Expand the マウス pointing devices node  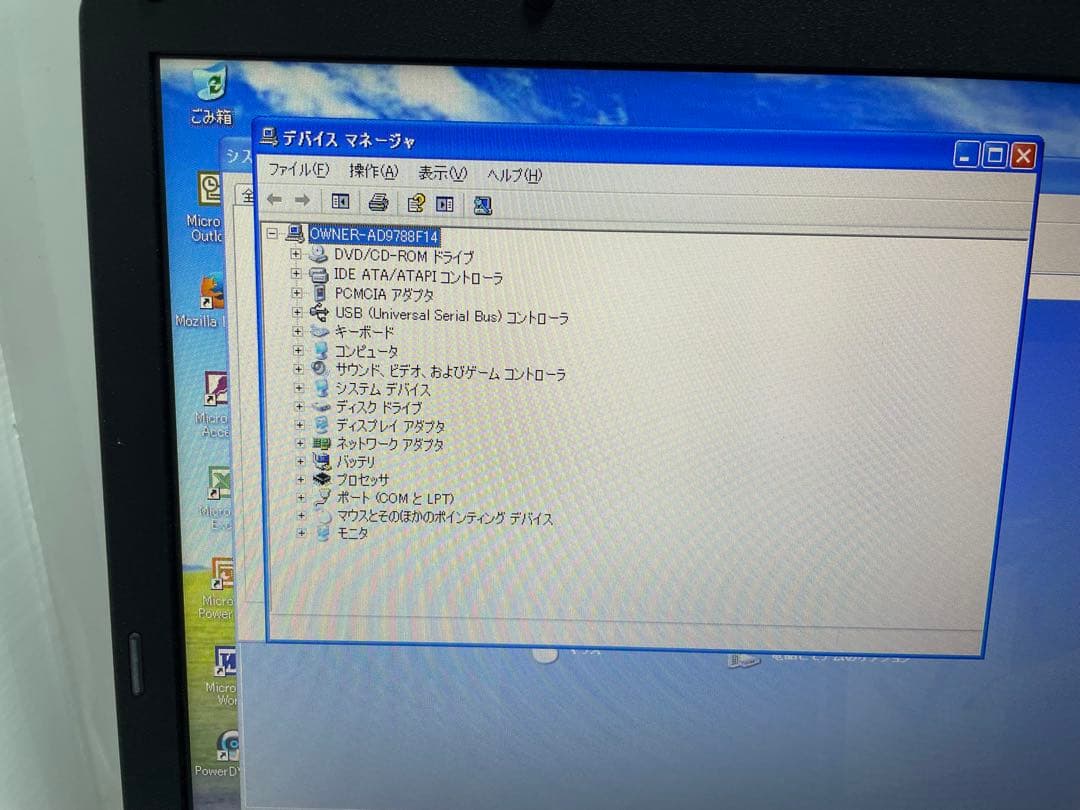[301, 515]
